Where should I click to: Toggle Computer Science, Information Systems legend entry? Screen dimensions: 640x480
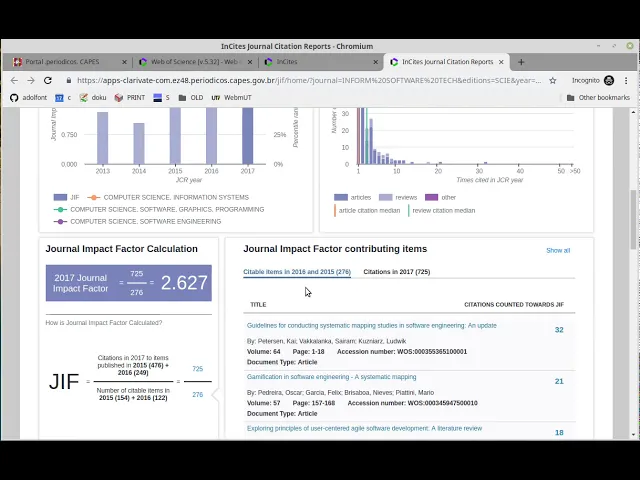click(x=168, y=198)
